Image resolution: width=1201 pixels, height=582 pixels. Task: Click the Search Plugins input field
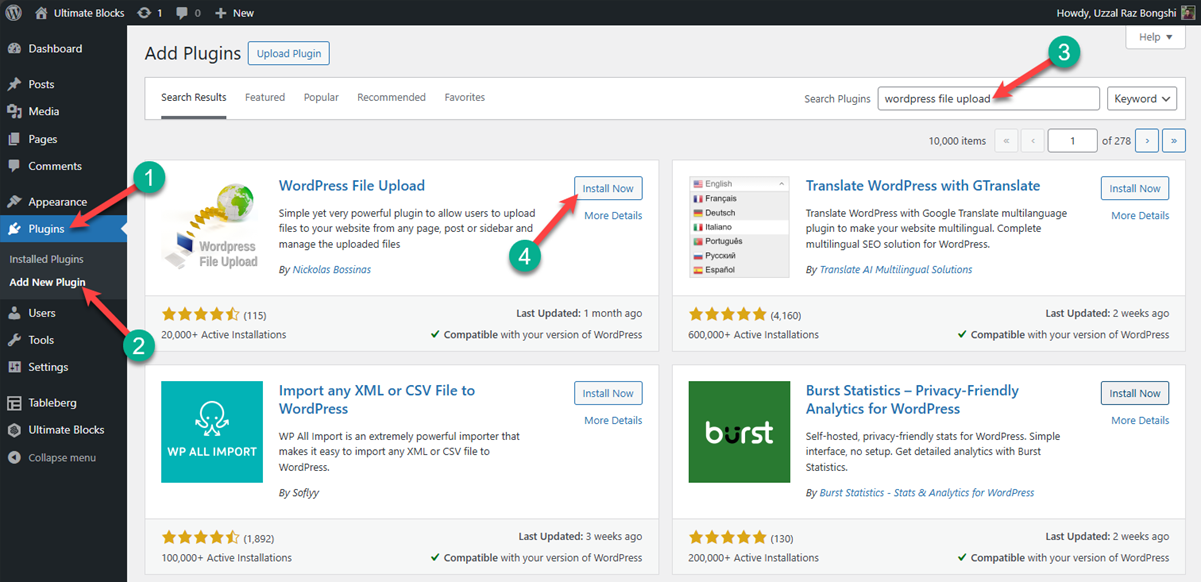pos(989,98)
